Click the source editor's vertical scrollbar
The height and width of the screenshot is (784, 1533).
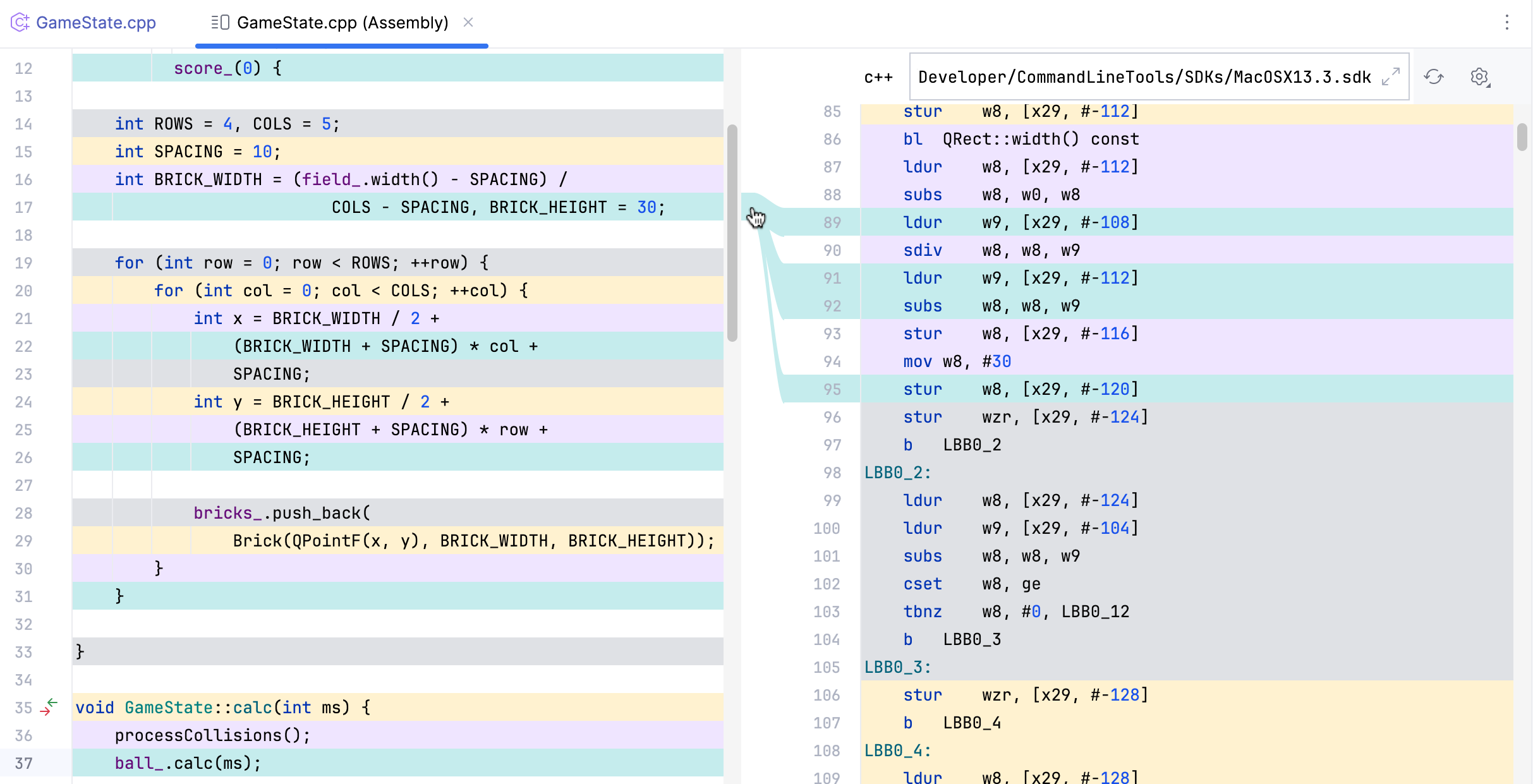tap(731, 227)
